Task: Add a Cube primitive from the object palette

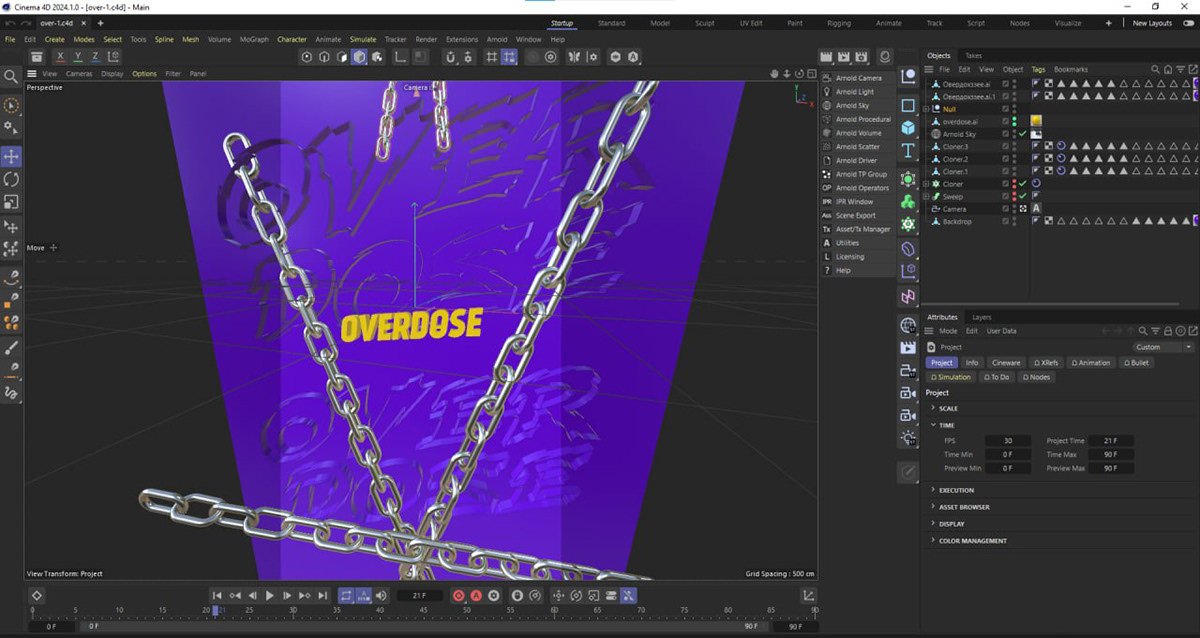Action: point(907,128)
